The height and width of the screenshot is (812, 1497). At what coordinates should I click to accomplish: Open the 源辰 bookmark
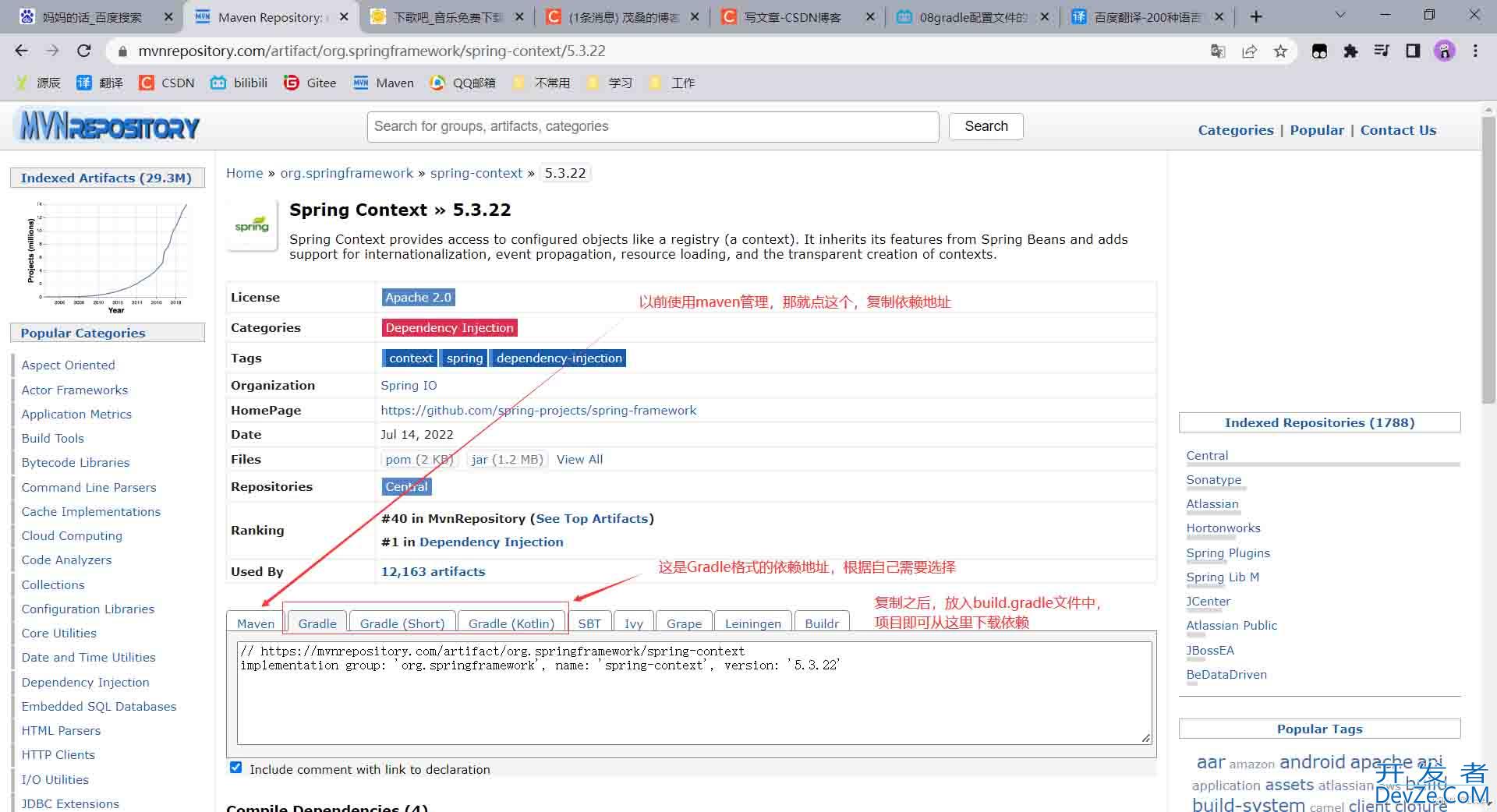pyautogui.click(x=38, y=83)
